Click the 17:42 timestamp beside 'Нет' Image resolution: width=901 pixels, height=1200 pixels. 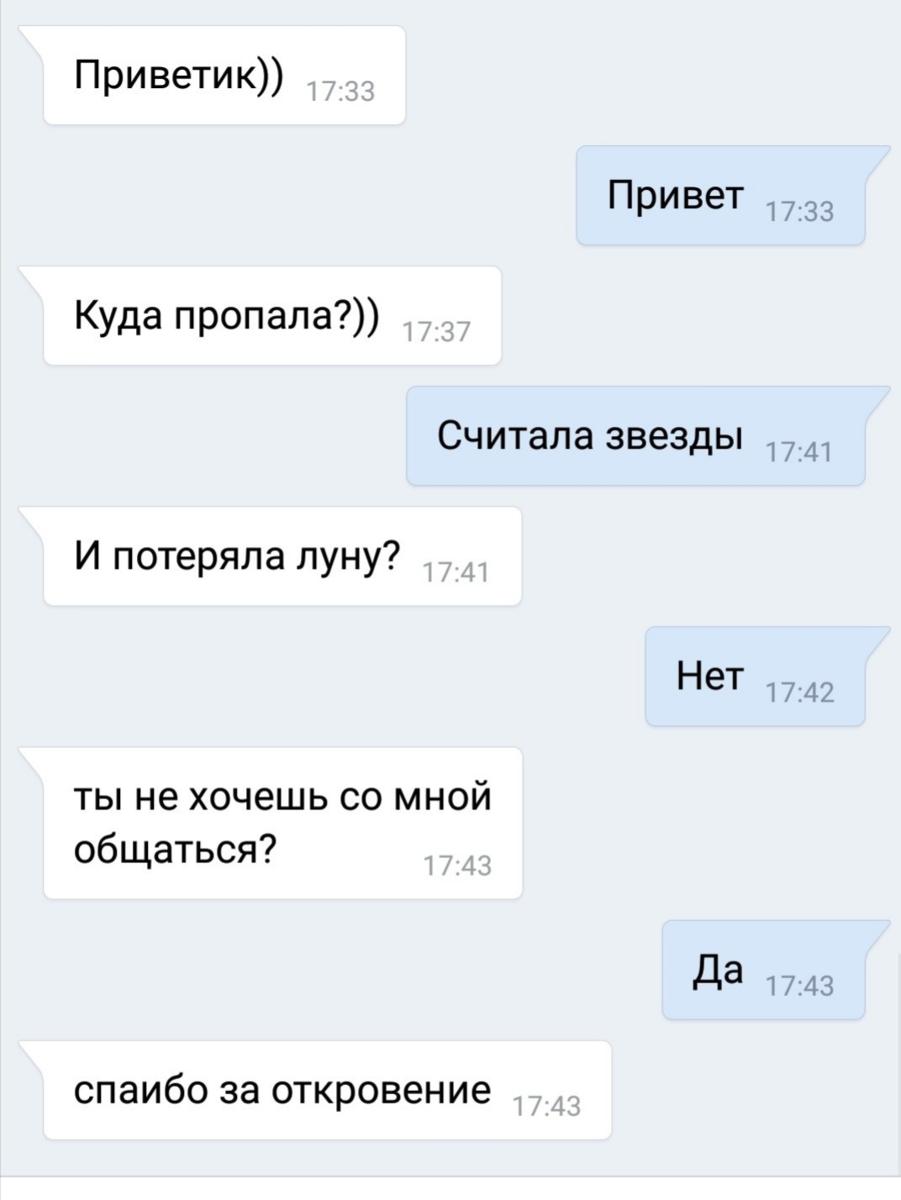click(x=799, y=693)
